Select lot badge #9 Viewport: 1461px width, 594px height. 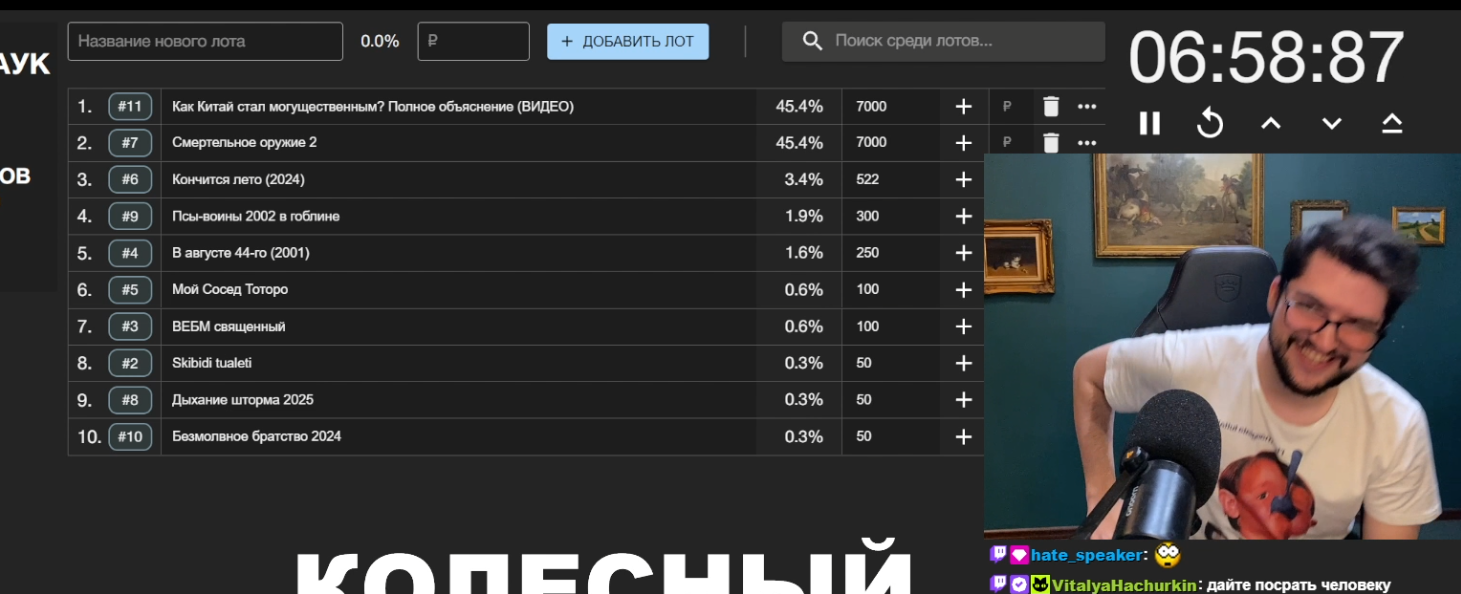pyautogui.click(x=130, y=216)
